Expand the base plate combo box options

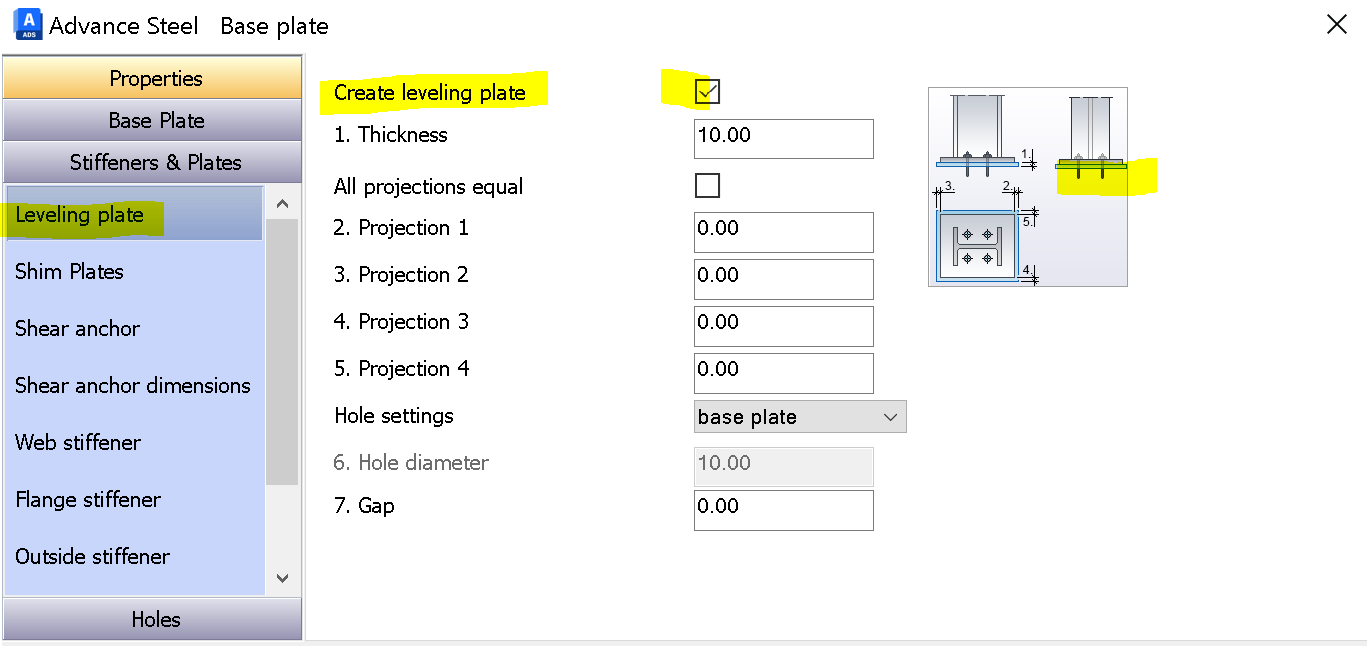point(890,416)
